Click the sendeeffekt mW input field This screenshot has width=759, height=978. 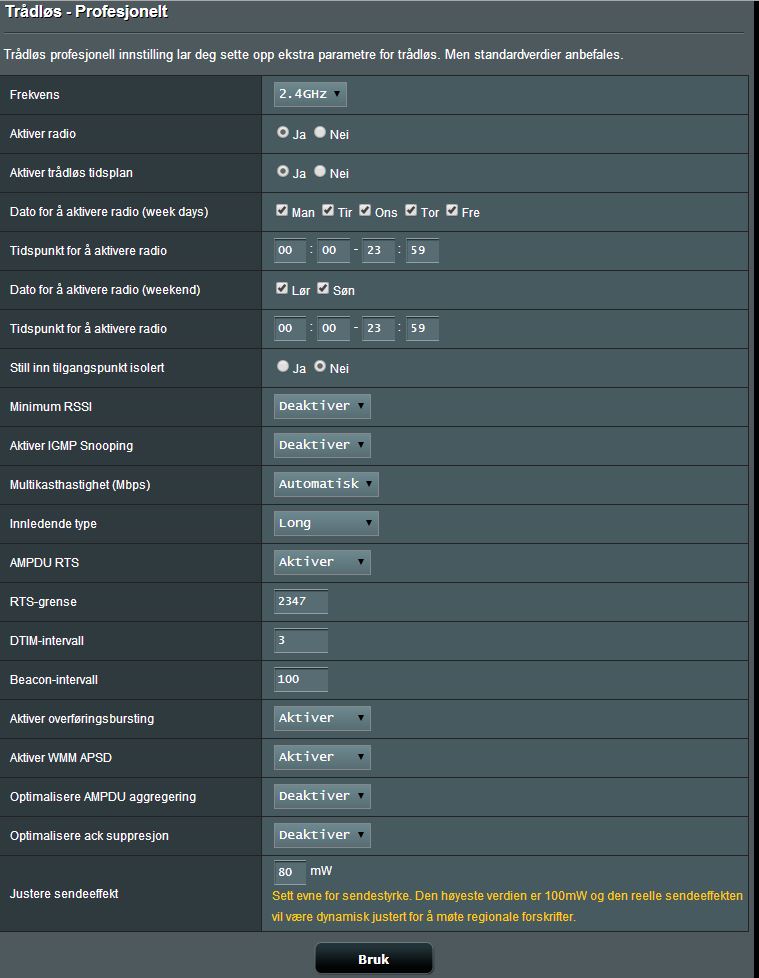(290, 872)
